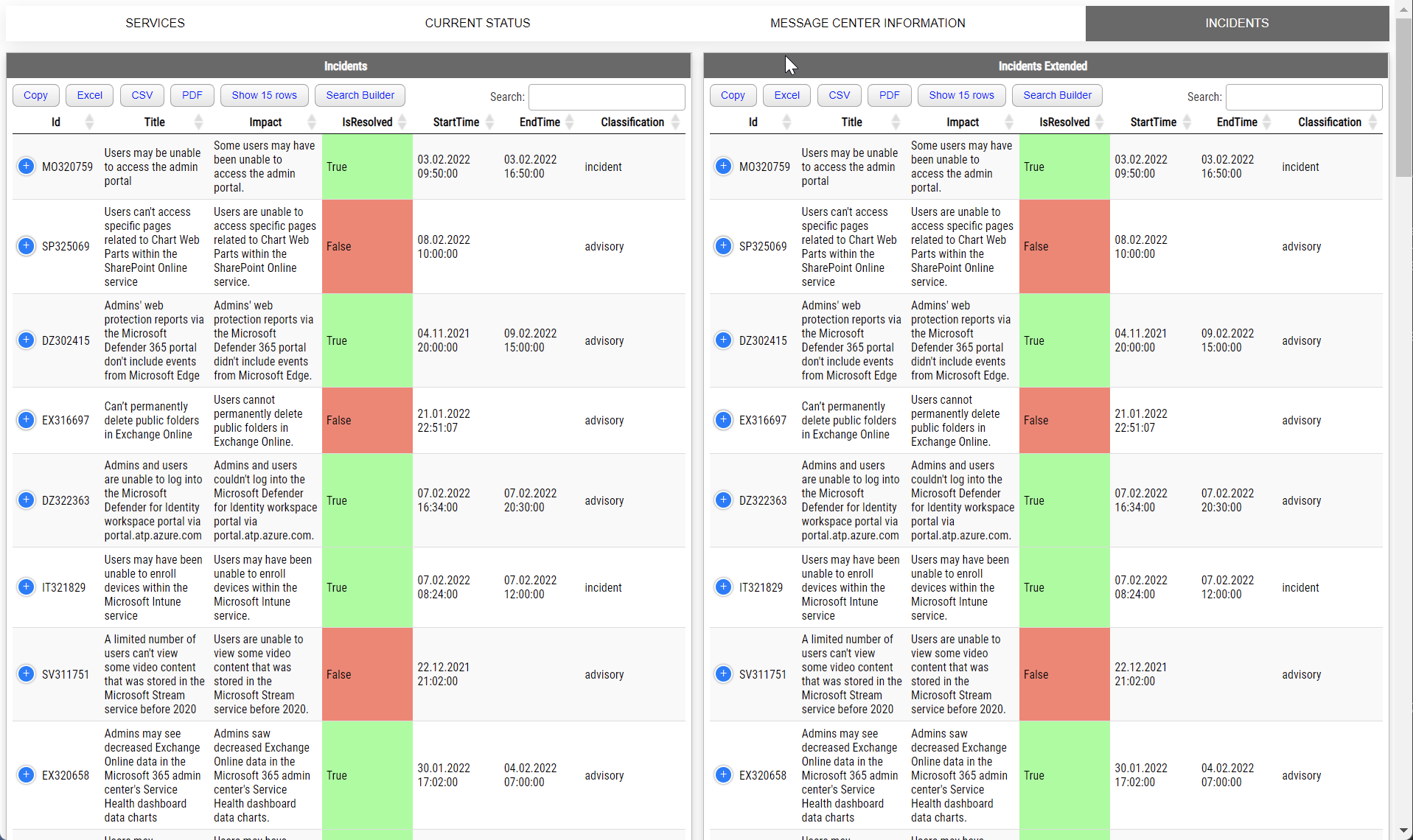The height and width of the screenshot is (840, 1413).
Task: Download Incidents table as CSV
Action: point(142,95)
